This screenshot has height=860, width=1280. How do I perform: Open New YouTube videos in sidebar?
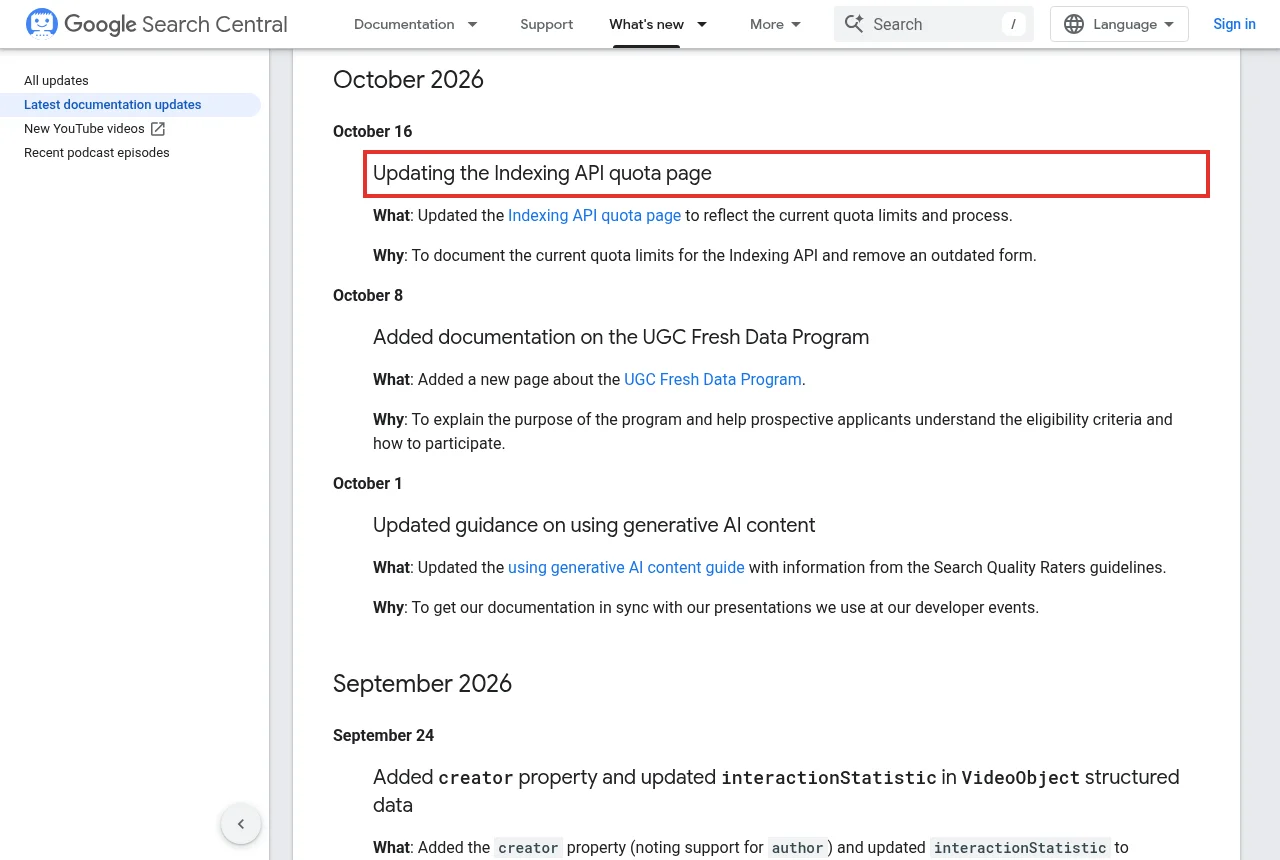(85, 129)
